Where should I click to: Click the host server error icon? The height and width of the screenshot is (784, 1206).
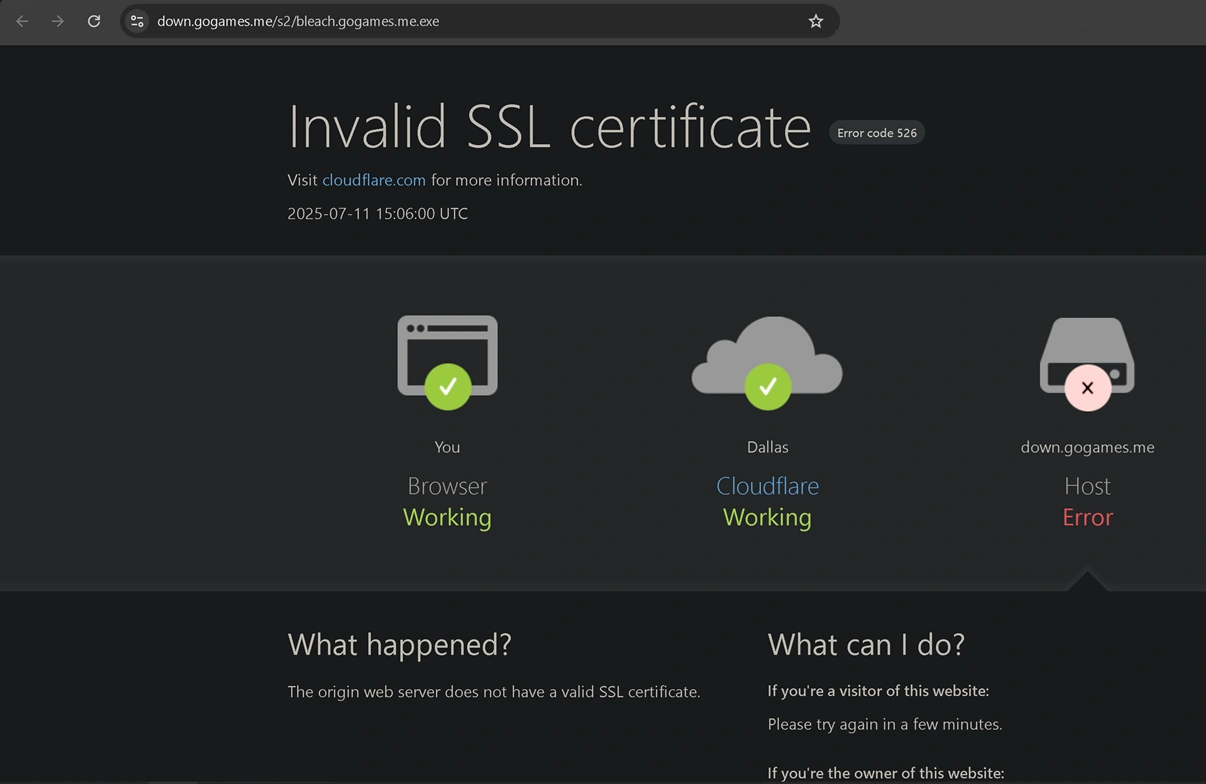point(1087,363)
